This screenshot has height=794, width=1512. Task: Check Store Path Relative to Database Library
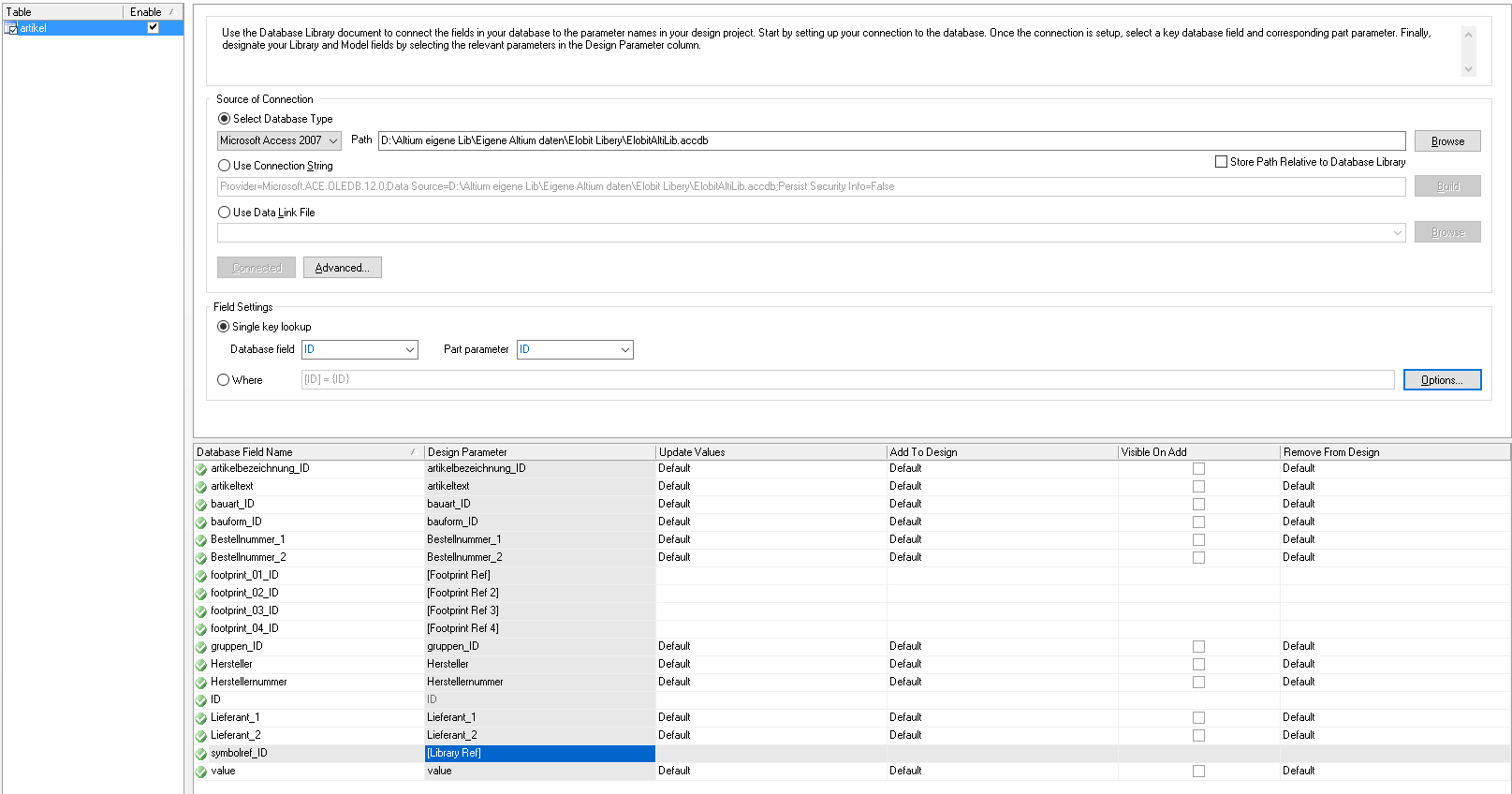[x=1221, y=162]
